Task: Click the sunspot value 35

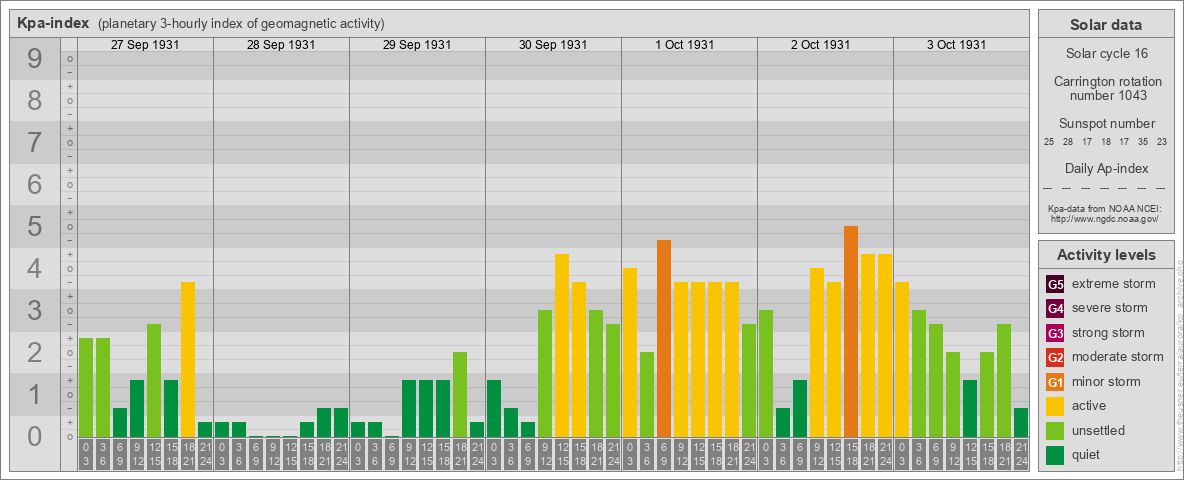Action: coord(1143,142)
